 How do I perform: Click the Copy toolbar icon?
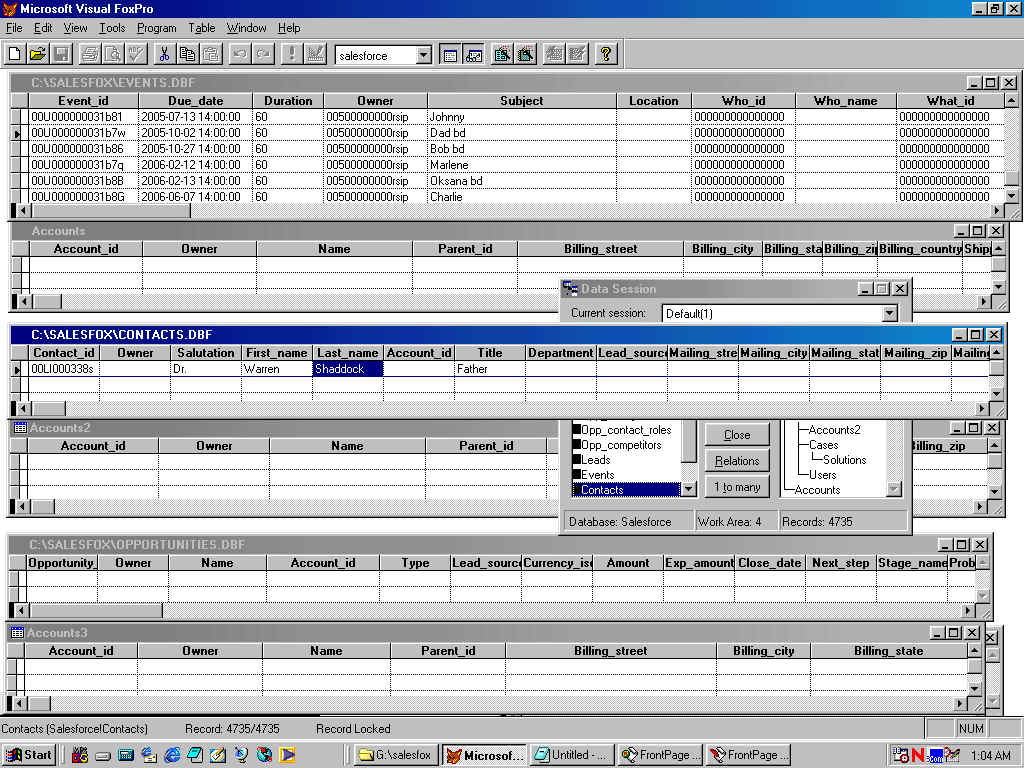point(187,54)
